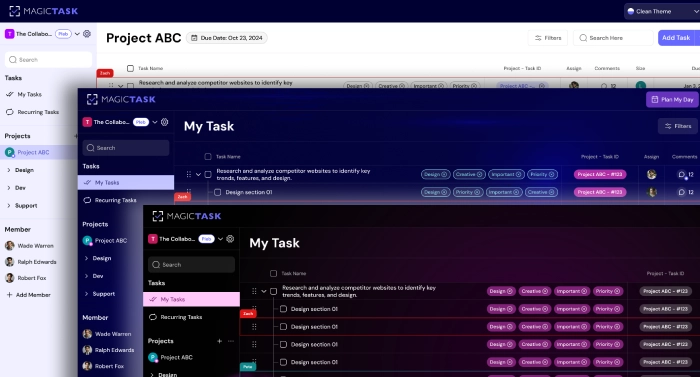Click Project ABC - #123 badge on Research row, blue window

[x=600, y=175]
